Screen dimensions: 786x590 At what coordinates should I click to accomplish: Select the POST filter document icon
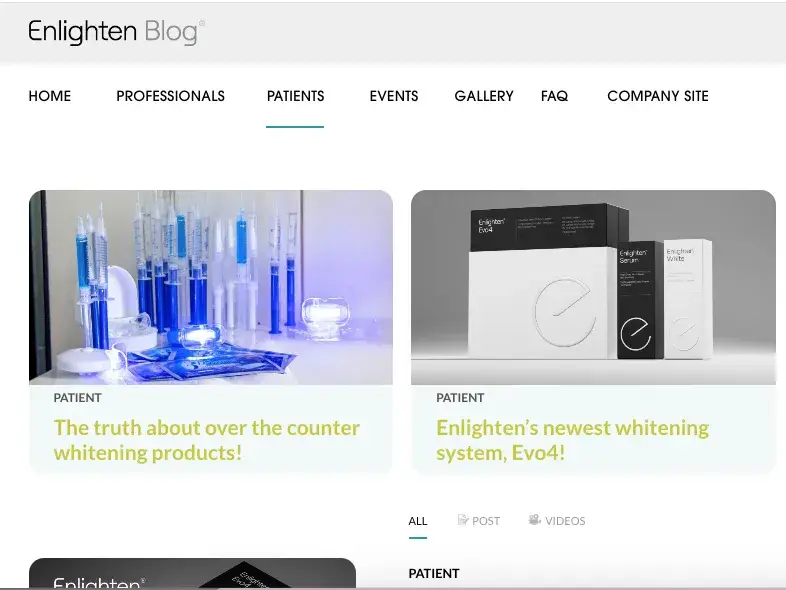(x=463, y=520)
